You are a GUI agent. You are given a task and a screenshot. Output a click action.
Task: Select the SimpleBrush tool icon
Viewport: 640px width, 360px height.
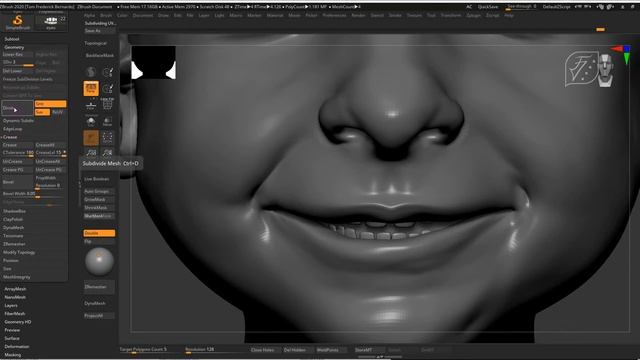[18, 22]
